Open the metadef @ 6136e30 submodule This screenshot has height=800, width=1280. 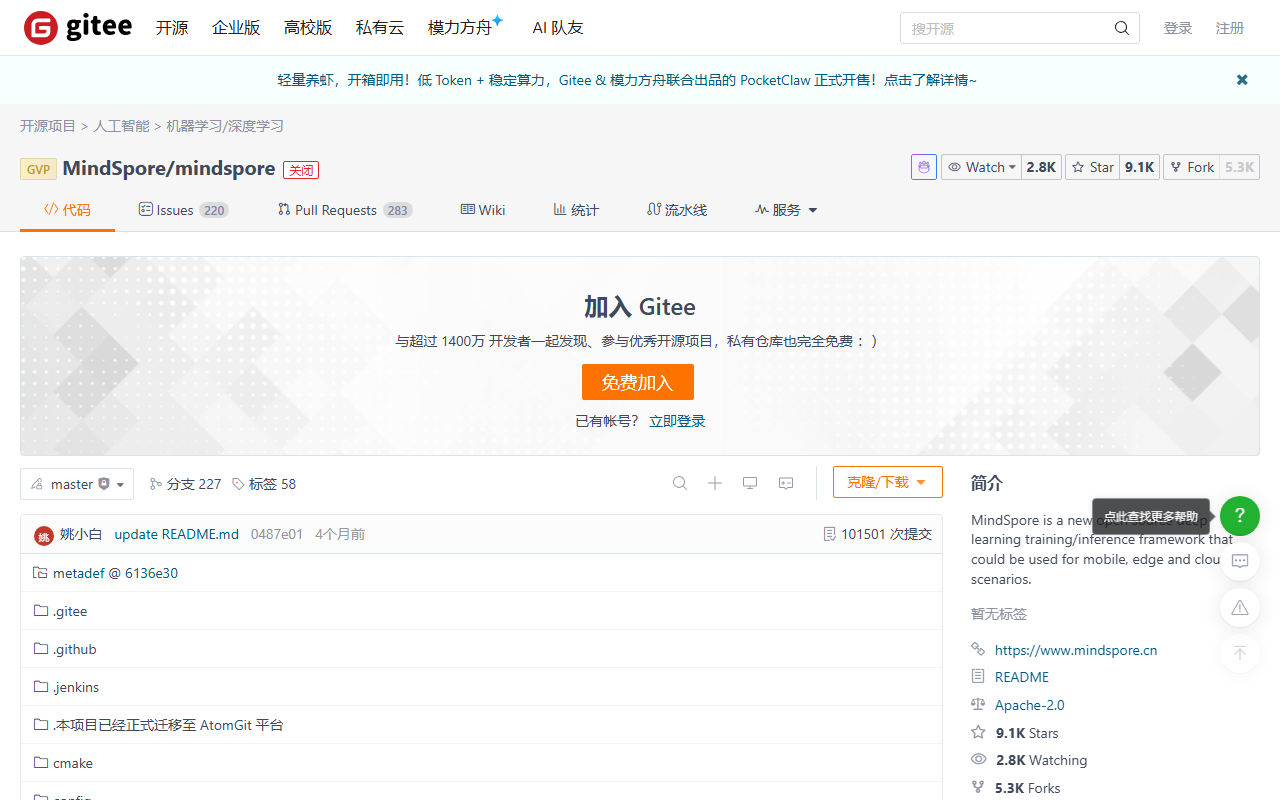click(115, 573)
